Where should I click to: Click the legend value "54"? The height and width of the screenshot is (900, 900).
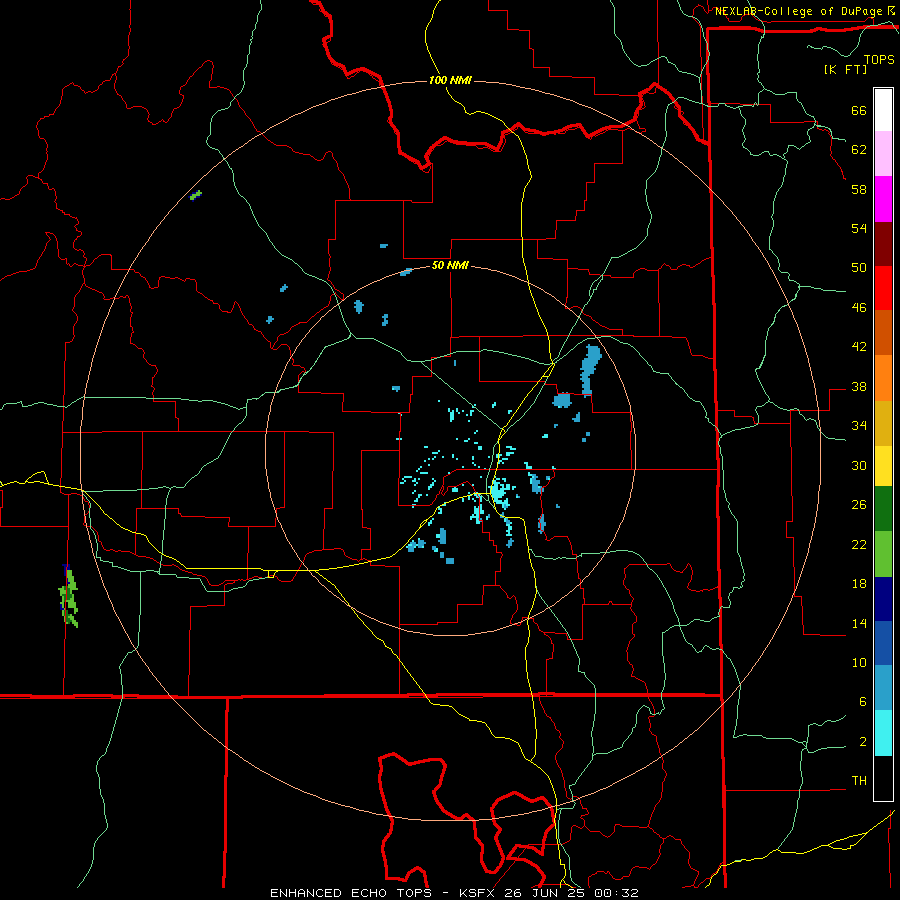(859, 228)
